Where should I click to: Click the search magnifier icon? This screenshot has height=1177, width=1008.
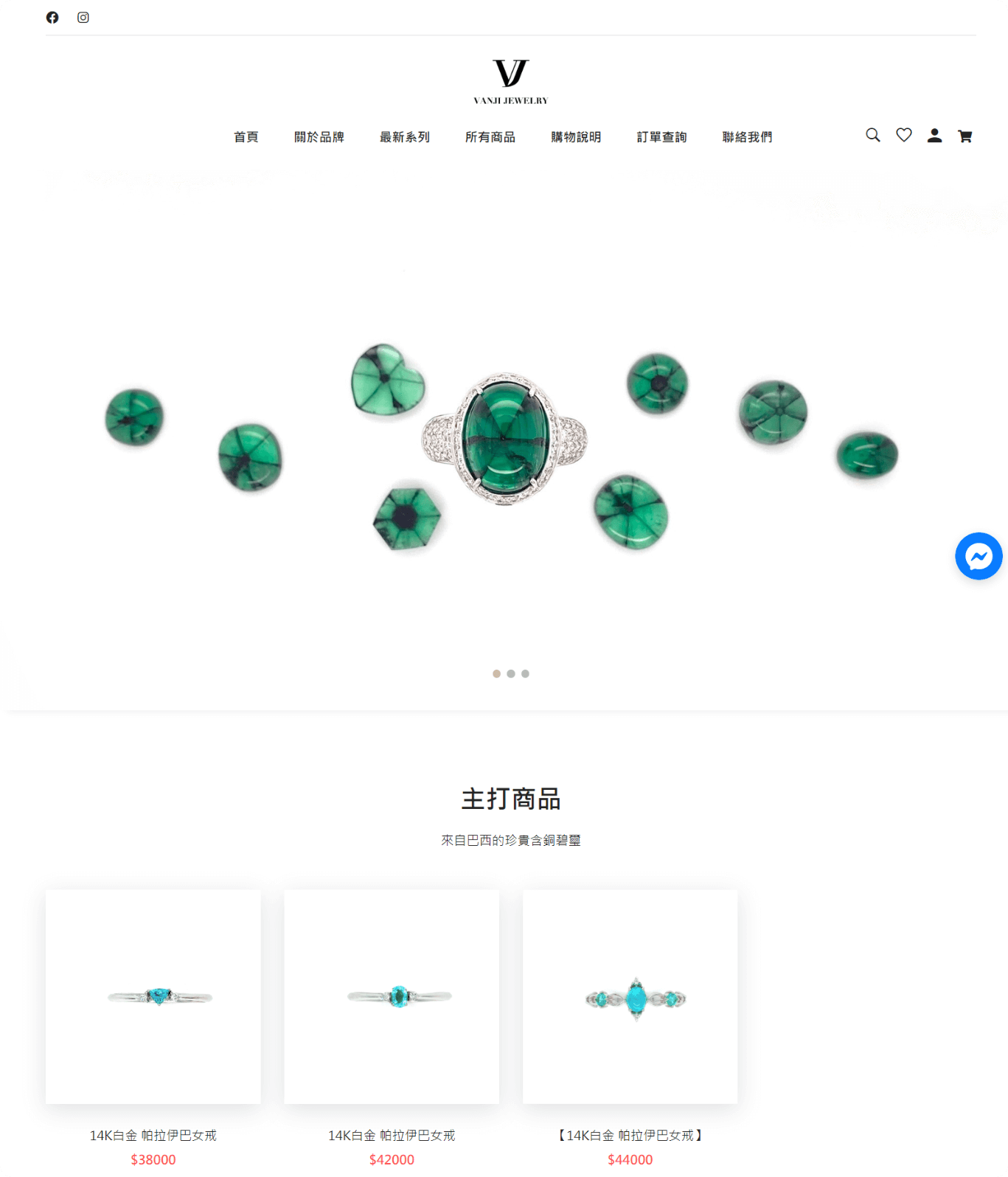pyautogui.click(x=873, y=135)
